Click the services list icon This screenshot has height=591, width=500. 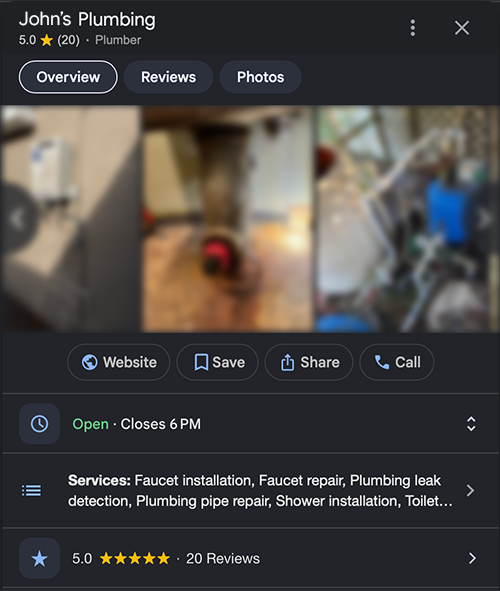click(x=32, y=491)
